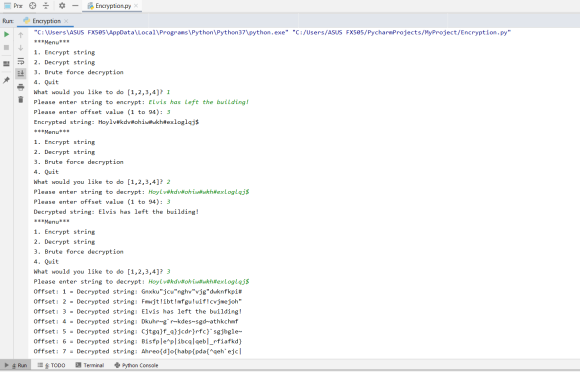Screen dimensions: 580x372
Task: Click 'Decrypted string: Elvis has left the building!' line
Action: 116,212
